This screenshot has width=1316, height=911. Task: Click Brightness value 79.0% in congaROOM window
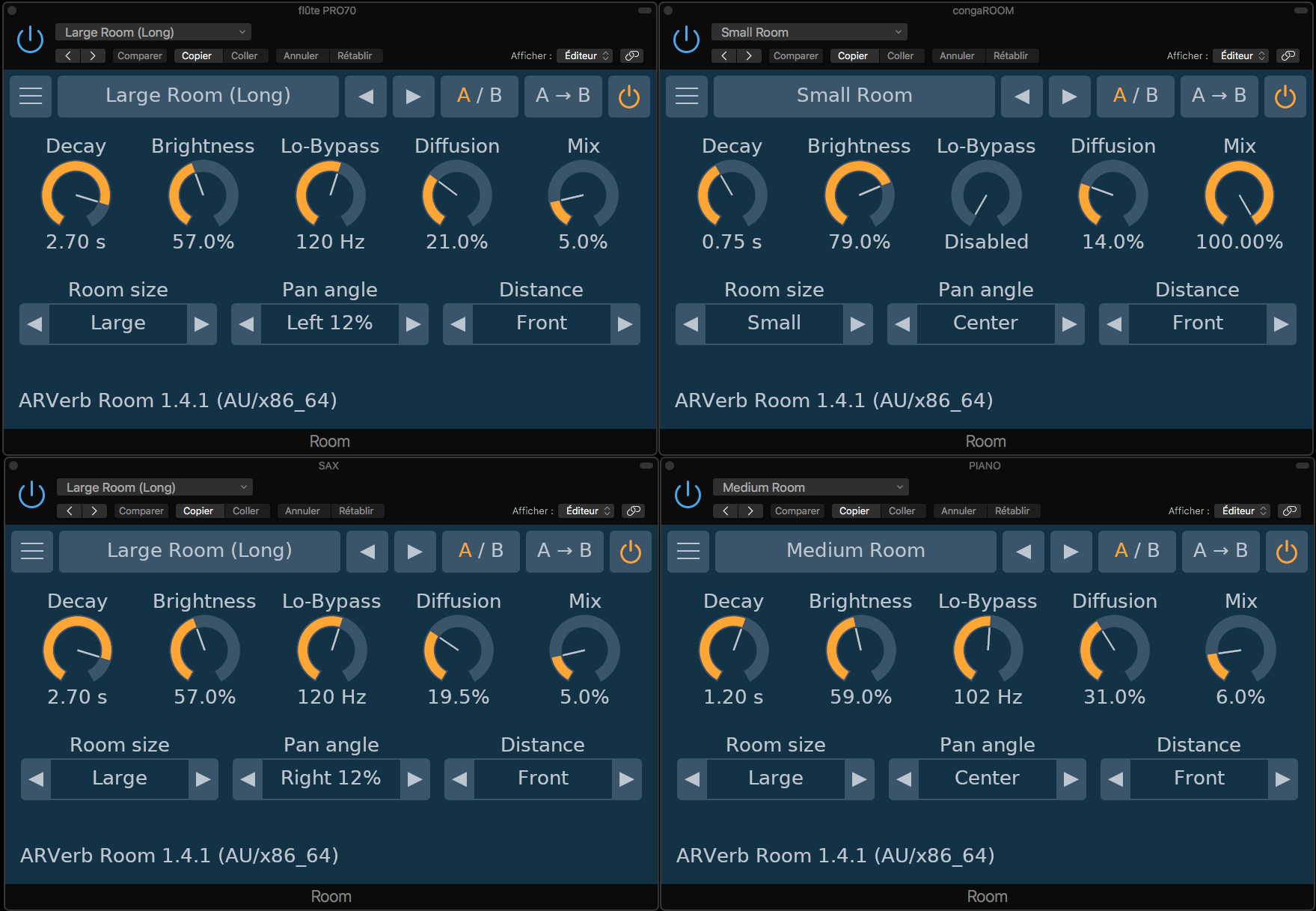point(859,242)
